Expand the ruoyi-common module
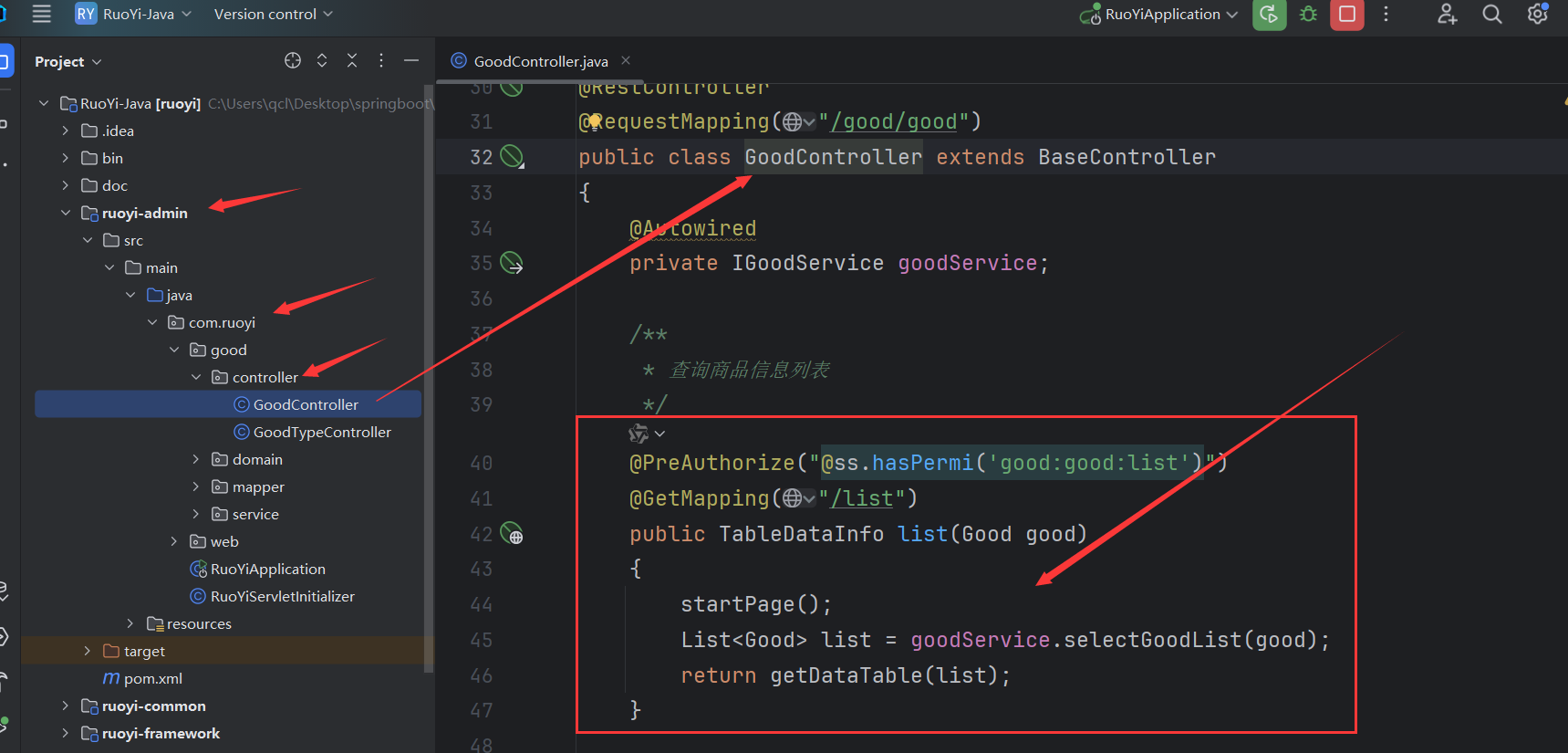1568x753 pixels. pos(66,706)
